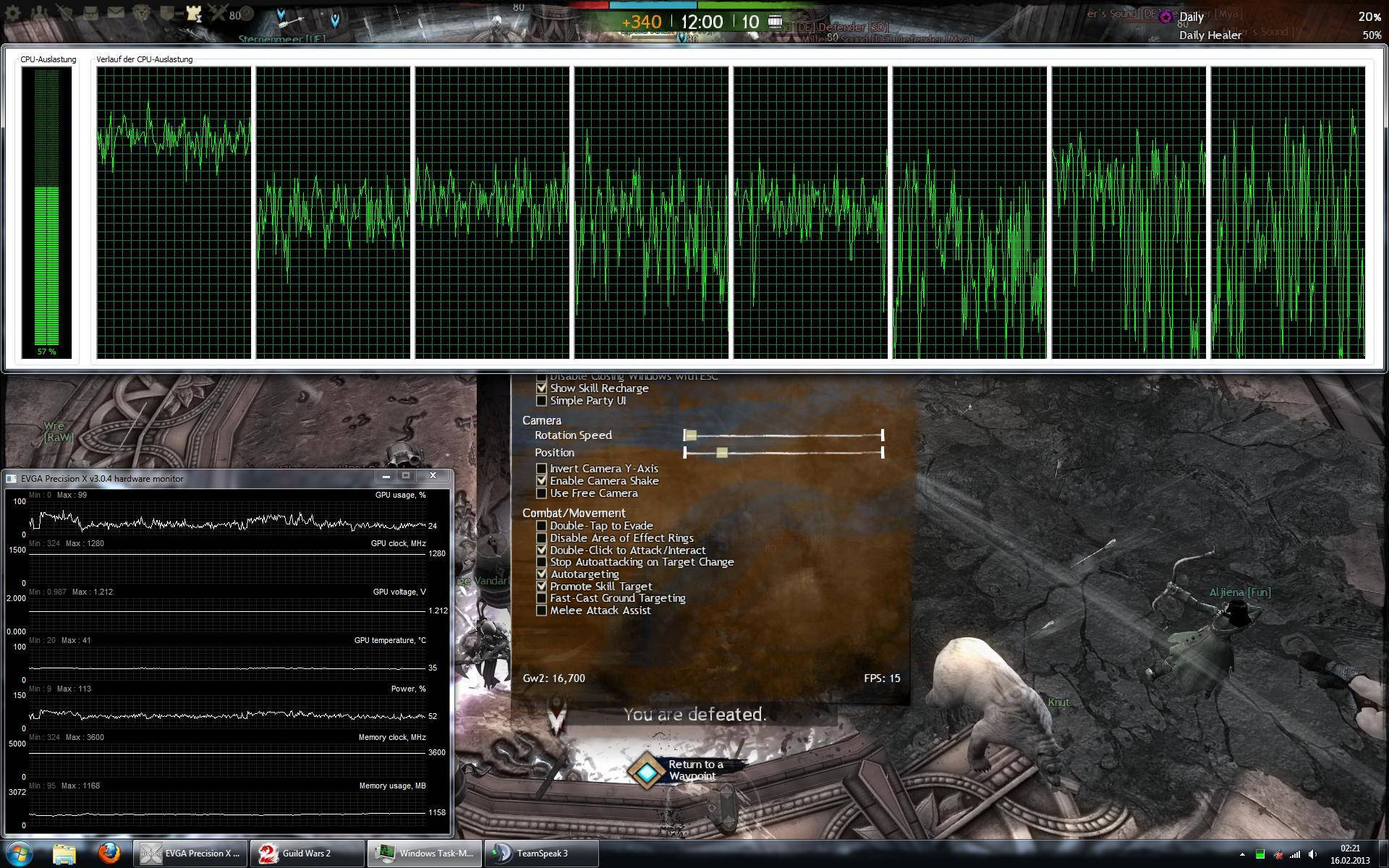The image size is (1389, 868).
Task: Switch to EVGA Precision X taskbar button
Action: click(x=190, y=854)
